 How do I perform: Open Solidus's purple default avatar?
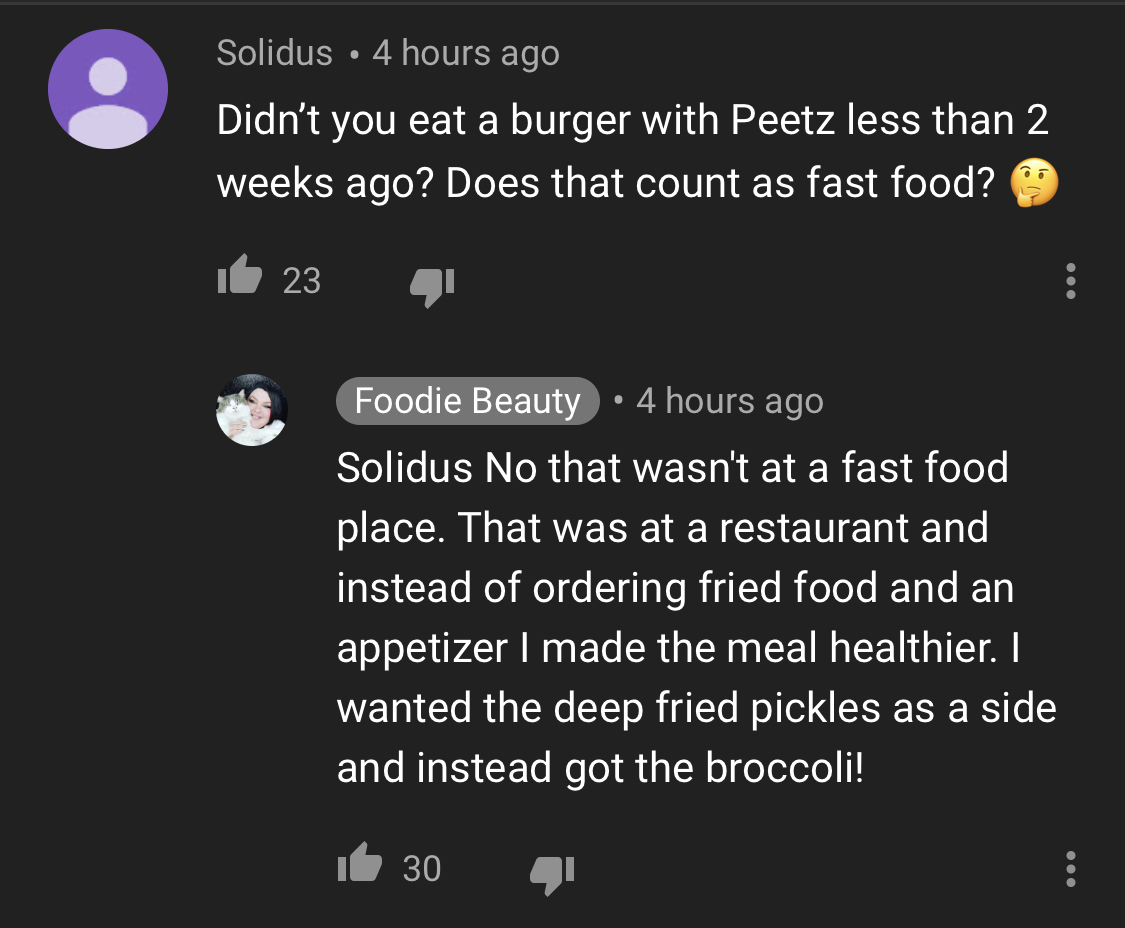tap(108, 89)
